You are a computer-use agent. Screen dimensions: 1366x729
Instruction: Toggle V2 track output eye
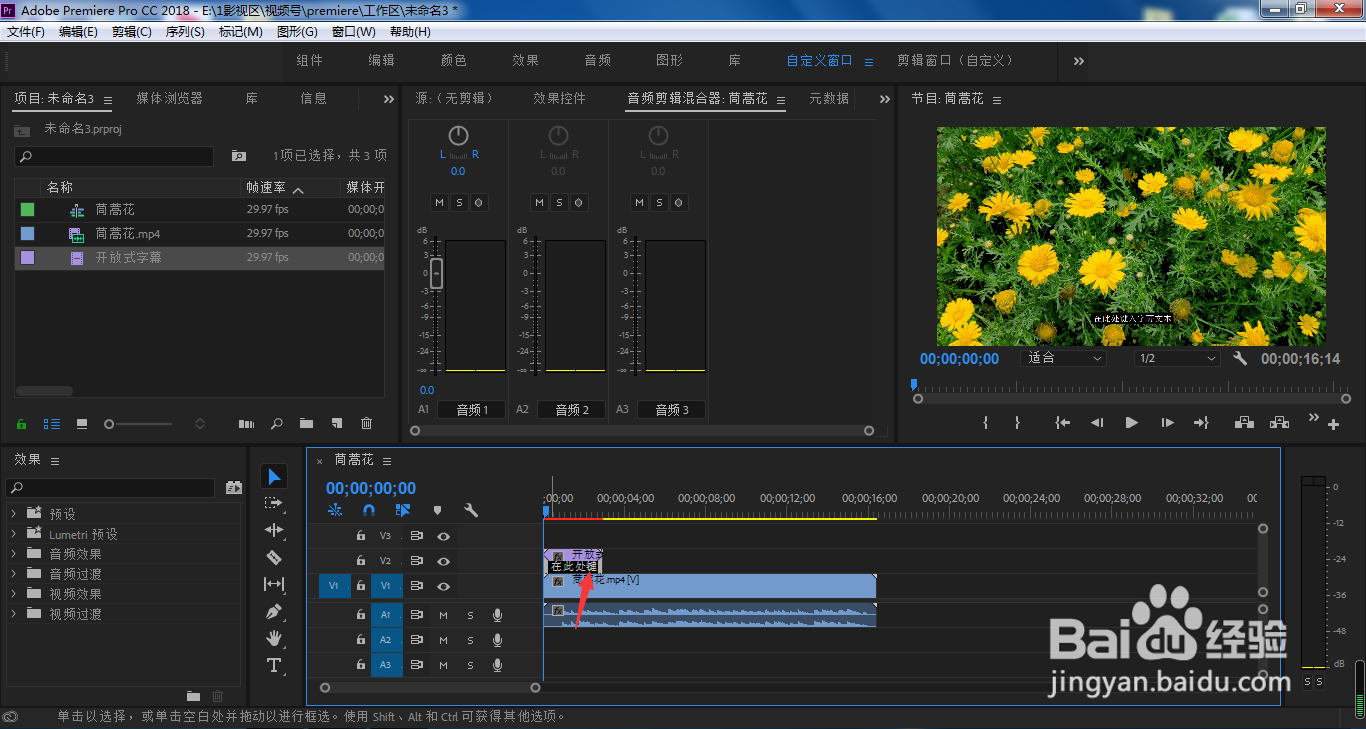[x=443, y=561]
